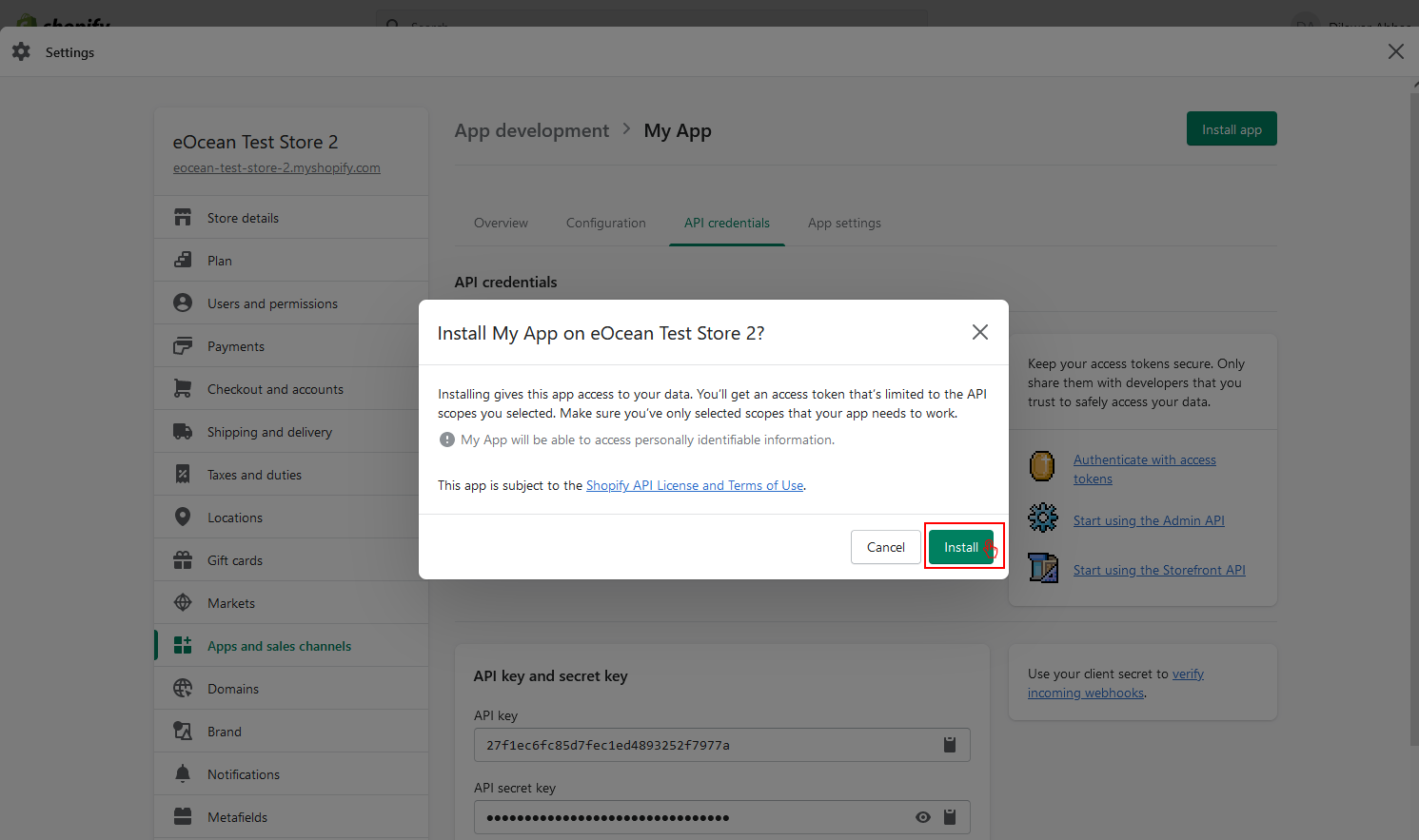
Task: Click the Shipping and delivery truck icon
Action: click(x=183, y=432)
